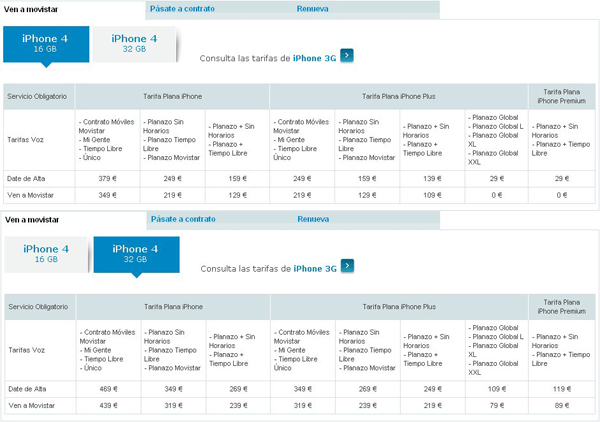Screen dimensions: 600x422
Task: Click 'Tarifa Plana iPhone Plus' header in the 16 GB table
Action: (x=399, y=96)
